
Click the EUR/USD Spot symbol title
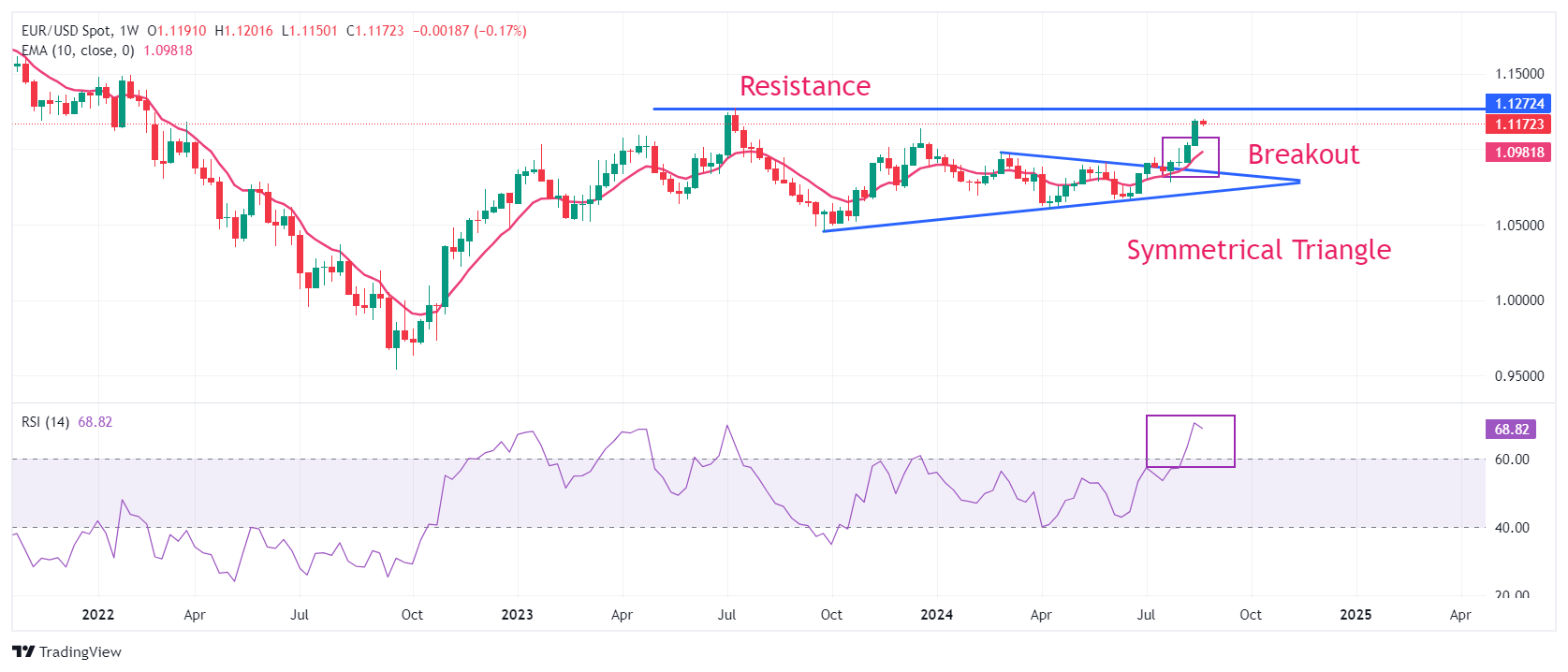pyautogui.click(x=66, y=31)
